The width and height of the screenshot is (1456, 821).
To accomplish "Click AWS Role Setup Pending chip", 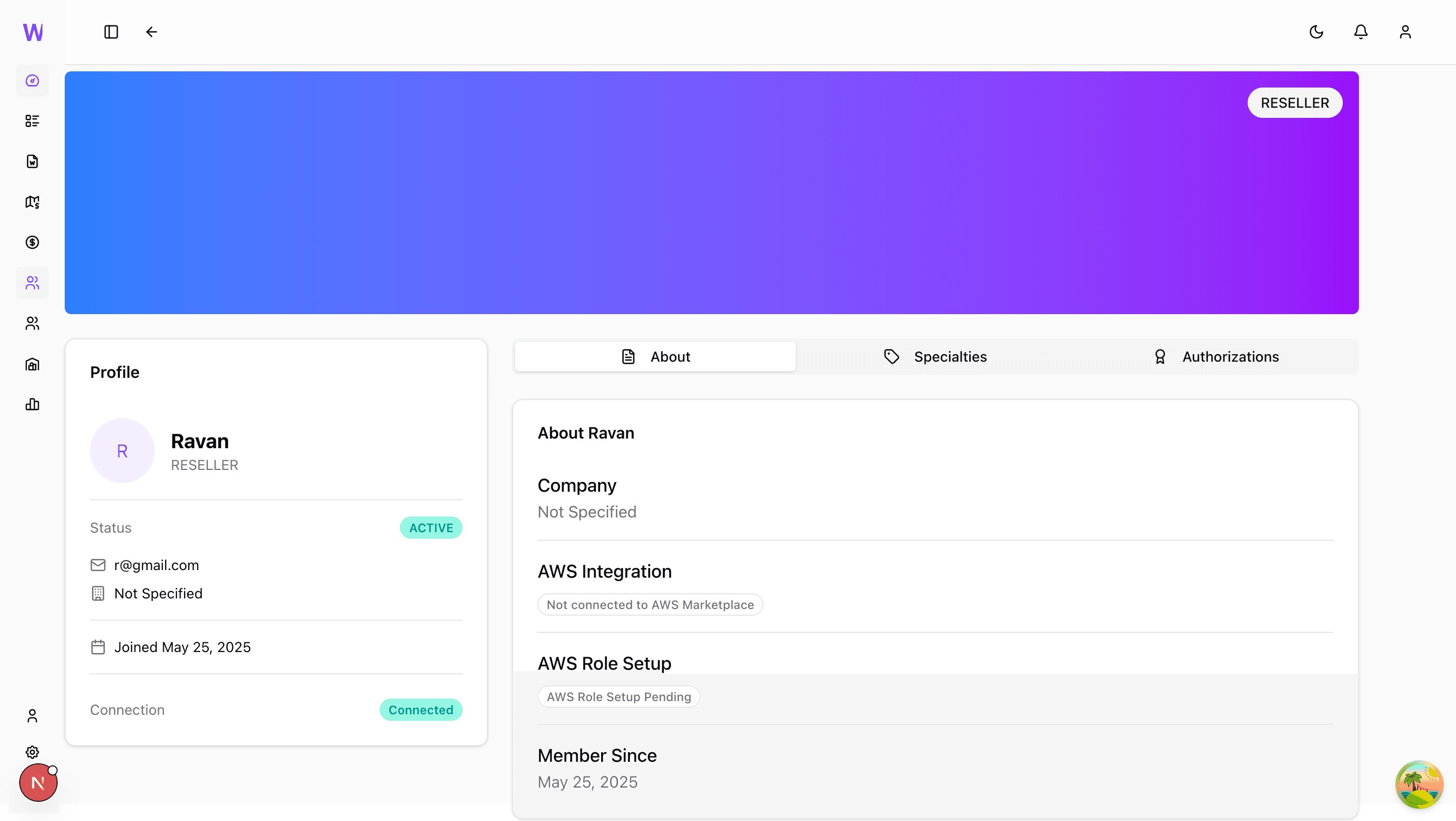I will point(619,697).
